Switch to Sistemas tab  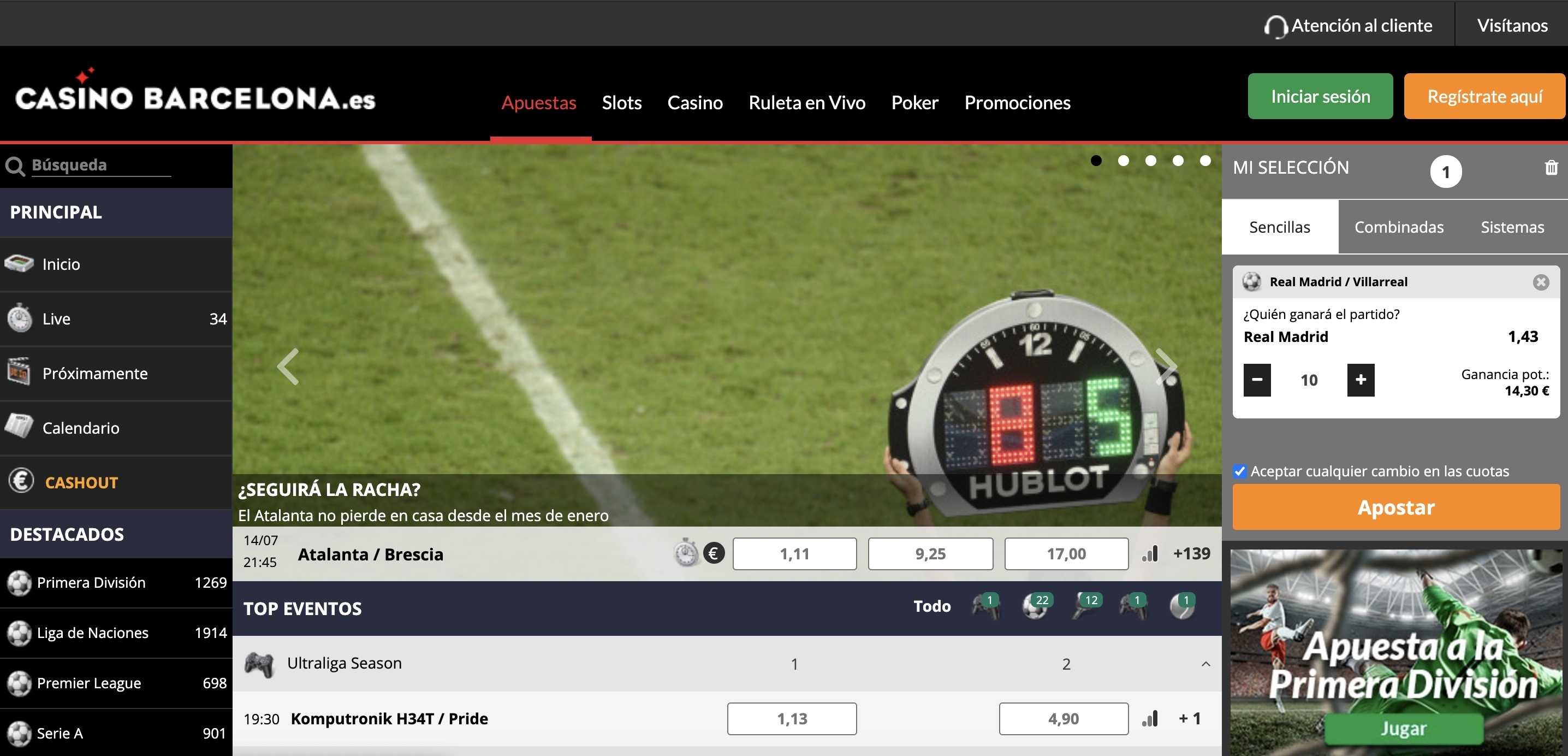click(1512, 227)
